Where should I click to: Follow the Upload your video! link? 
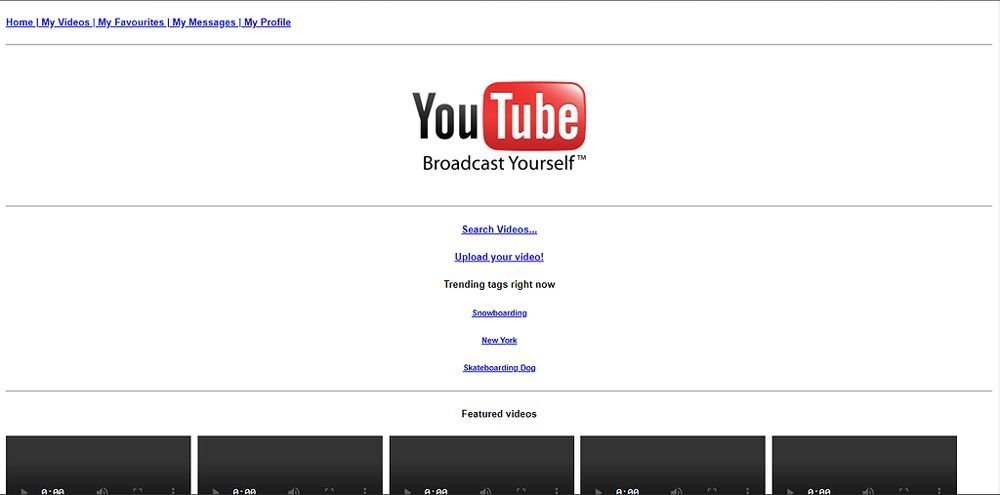[x=499, y=257]
